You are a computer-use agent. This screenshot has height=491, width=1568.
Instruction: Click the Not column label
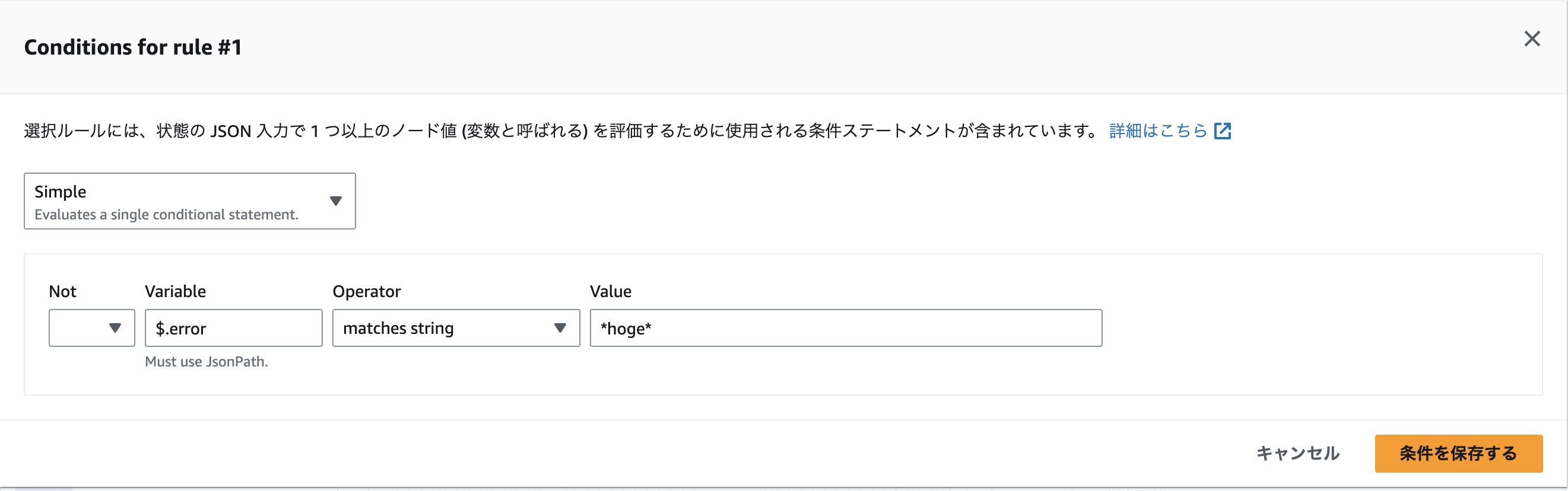point(62,291)
